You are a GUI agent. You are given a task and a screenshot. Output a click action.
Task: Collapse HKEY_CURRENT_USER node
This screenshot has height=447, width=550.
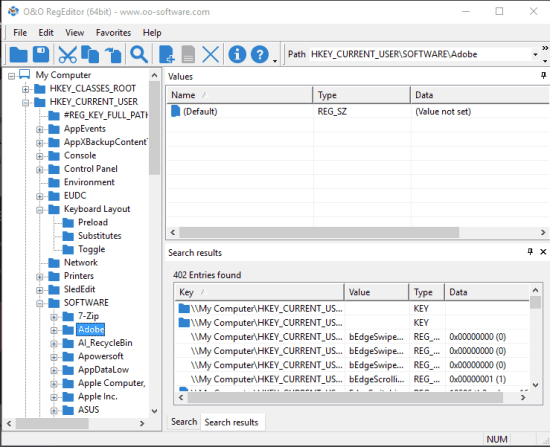click(x=26, y=102)
